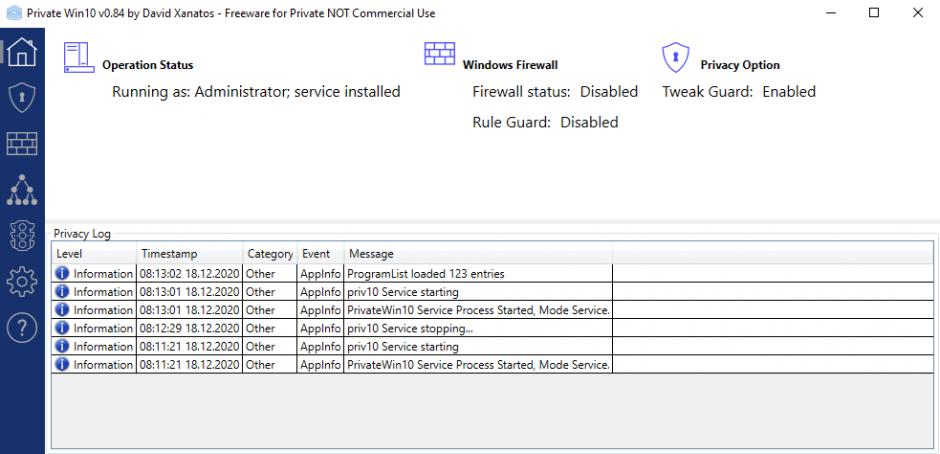Sort log by Event column header
The width and height of the screenshot is (940, 454).
321,254
